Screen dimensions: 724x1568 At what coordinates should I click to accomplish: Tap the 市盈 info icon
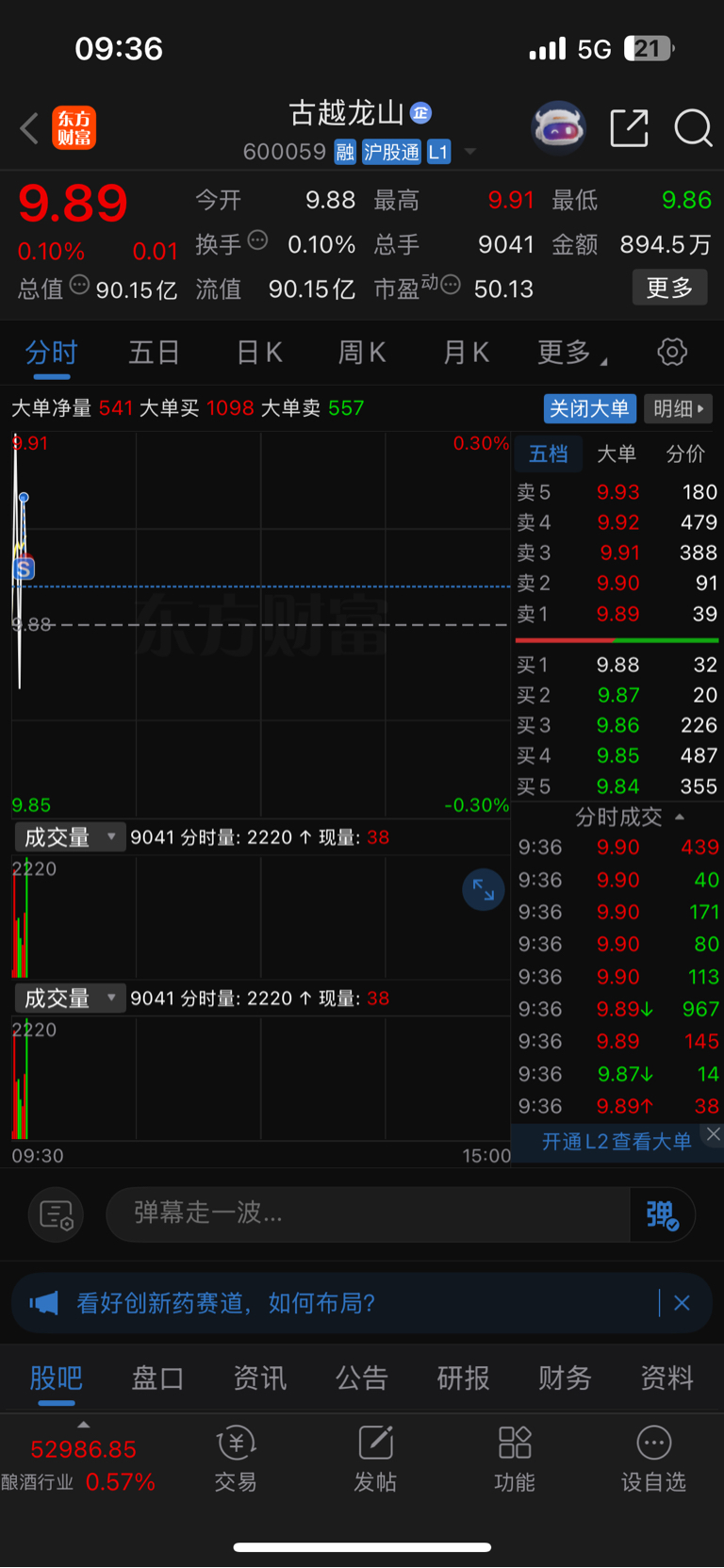[451, 284]
